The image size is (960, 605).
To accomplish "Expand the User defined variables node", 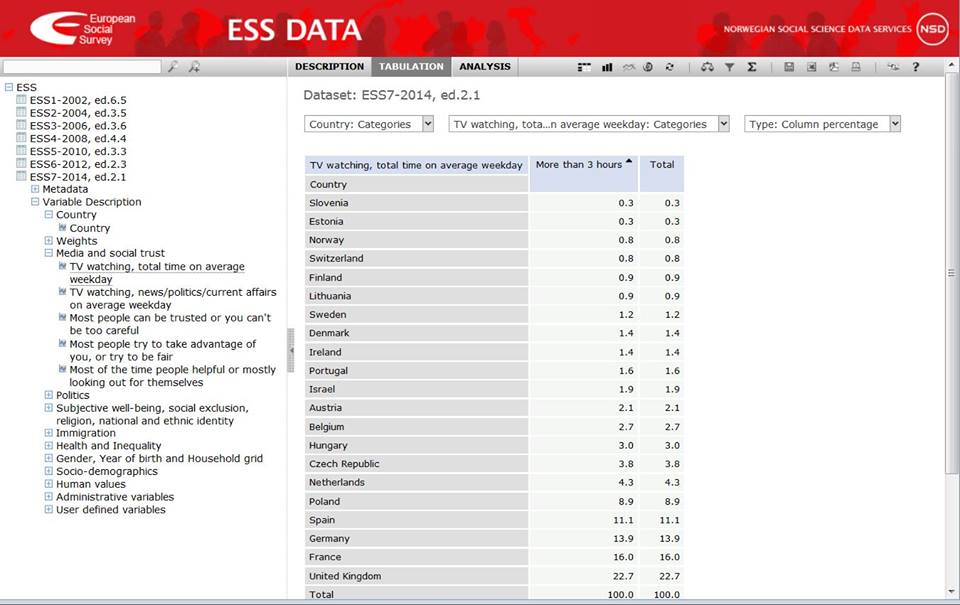I will point(48,509).
